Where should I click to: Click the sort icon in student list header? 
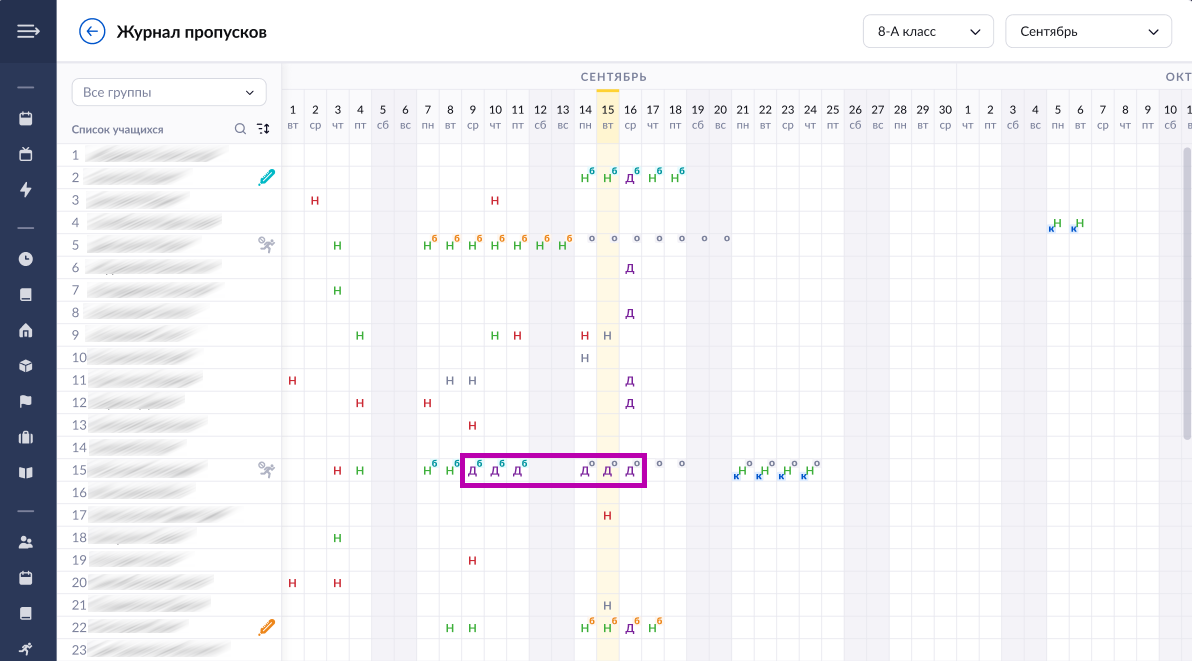click(263, 129)
